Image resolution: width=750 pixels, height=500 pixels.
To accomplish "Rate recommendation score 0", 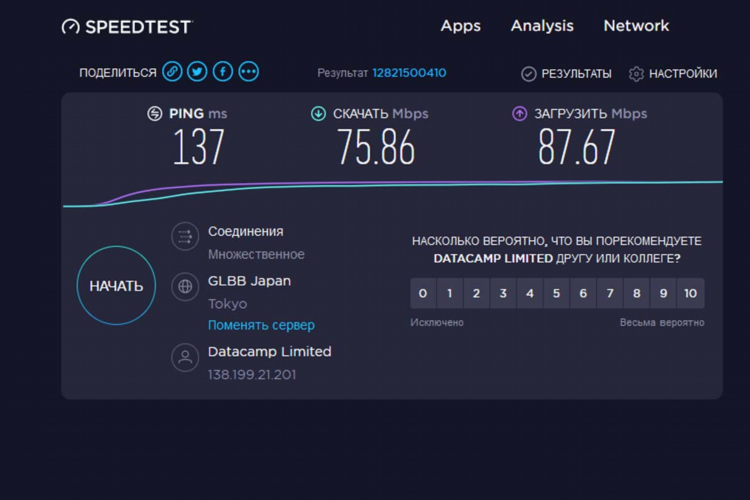I will click(423, 293).
